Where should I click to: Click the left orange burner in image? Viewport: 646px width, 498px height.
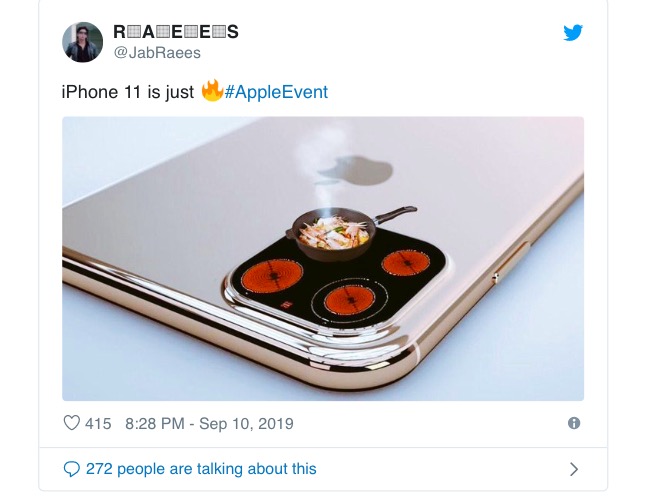click(272, 276)
